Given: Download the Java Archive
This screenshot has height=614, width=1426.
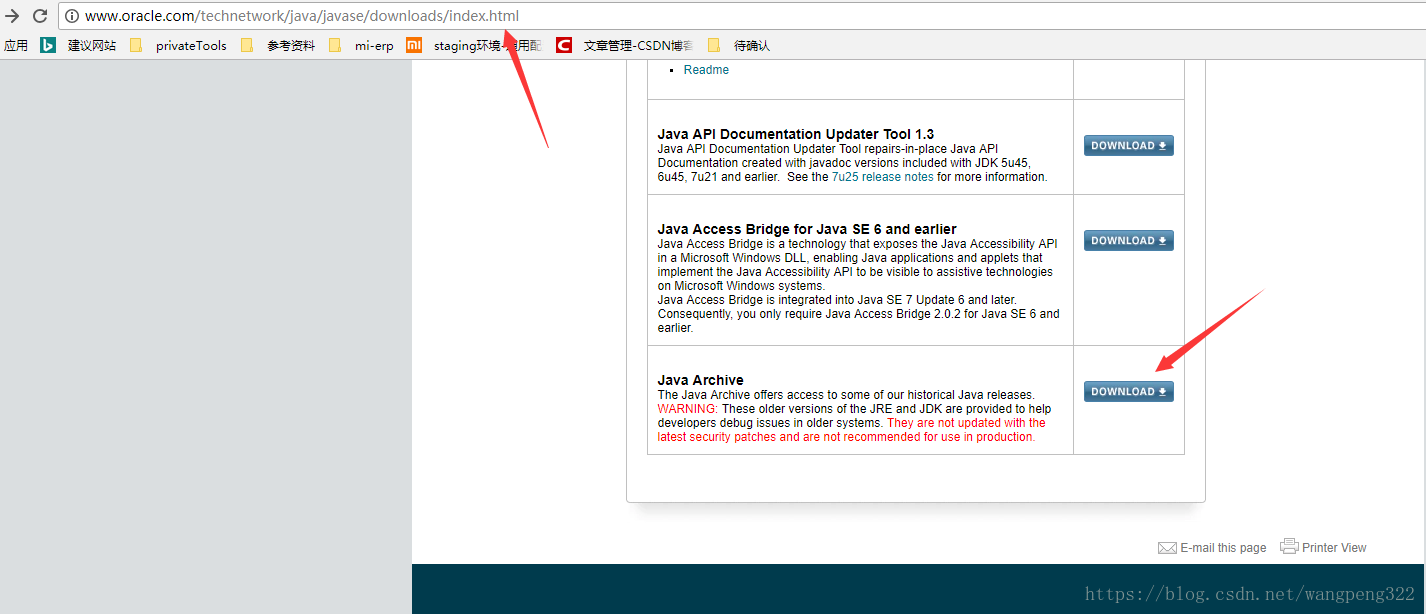Looking at the screenshot, I should (1129, 392).
